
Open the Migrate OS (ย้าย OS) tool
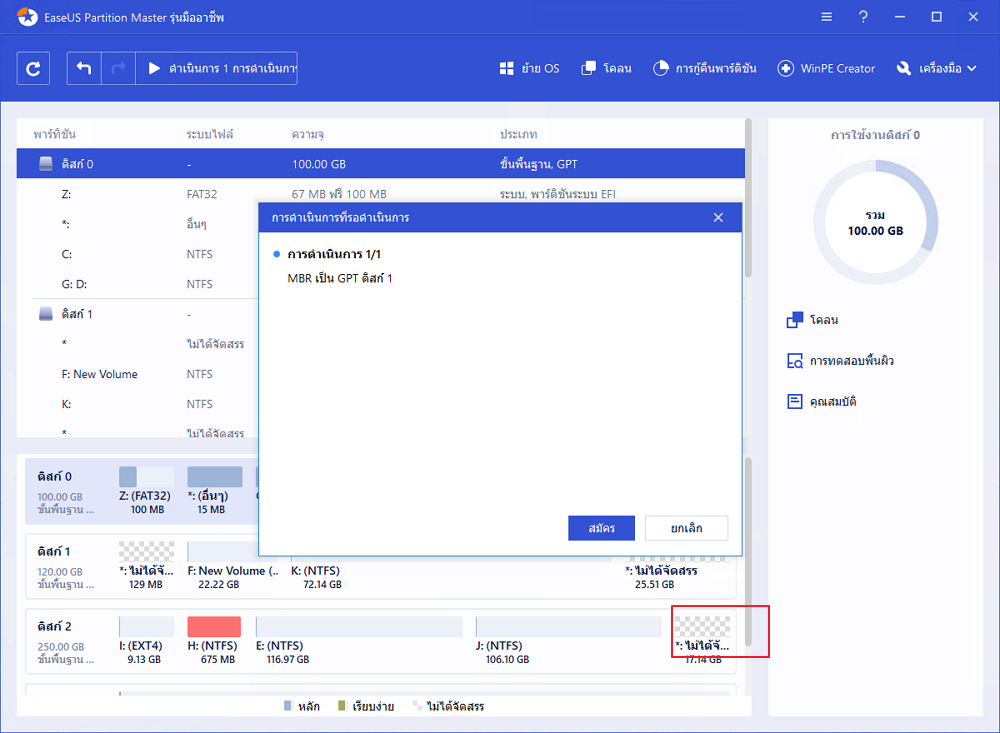pos(529,68)
